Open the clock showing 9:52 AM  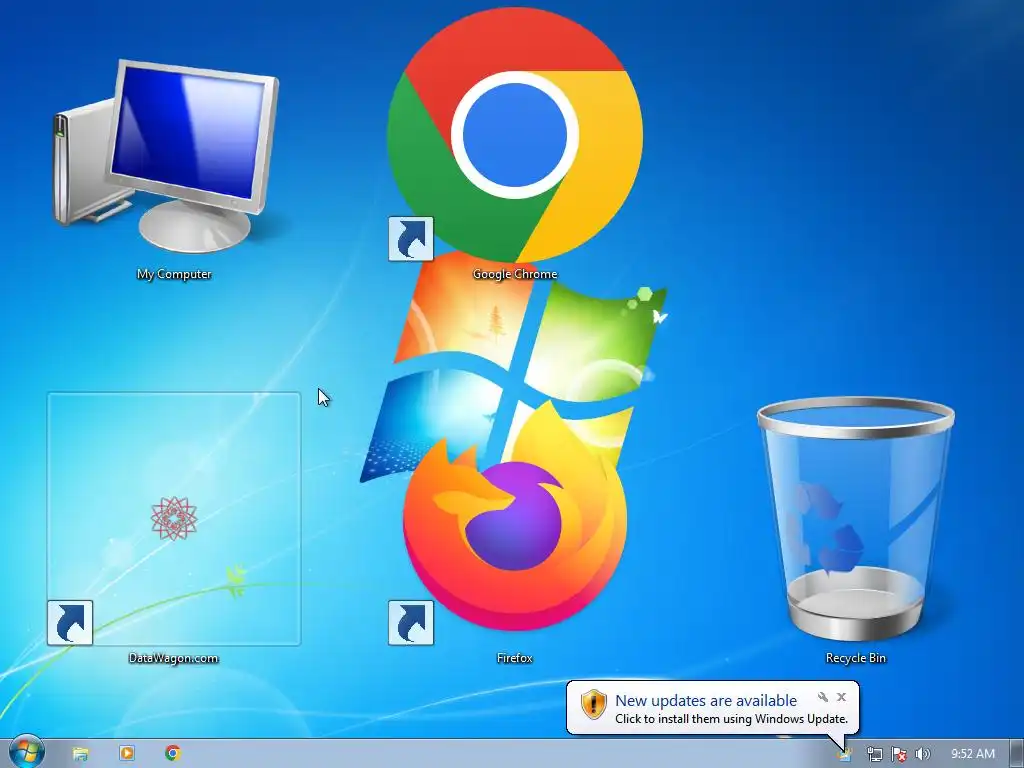click(972, 754)
